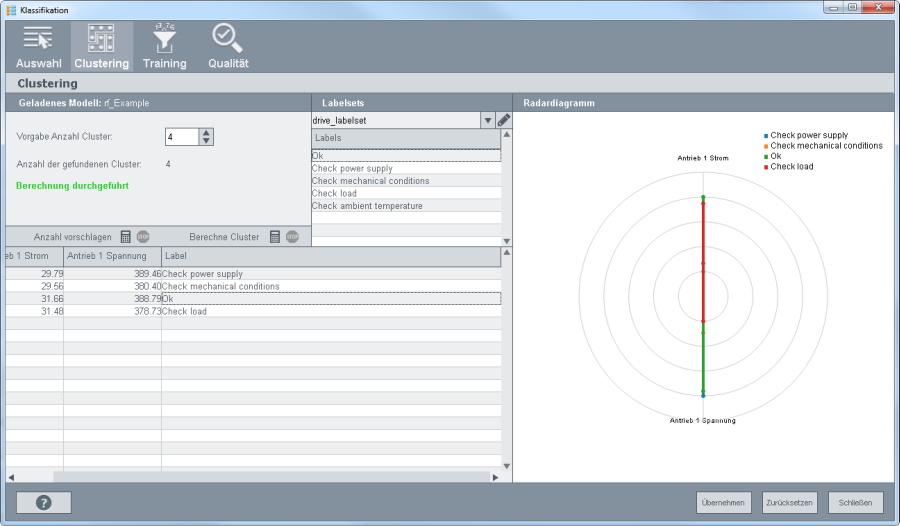Edit labelset using the pencil icon
The height and width of the screenshot is (526, 900).
pos(504,120)
